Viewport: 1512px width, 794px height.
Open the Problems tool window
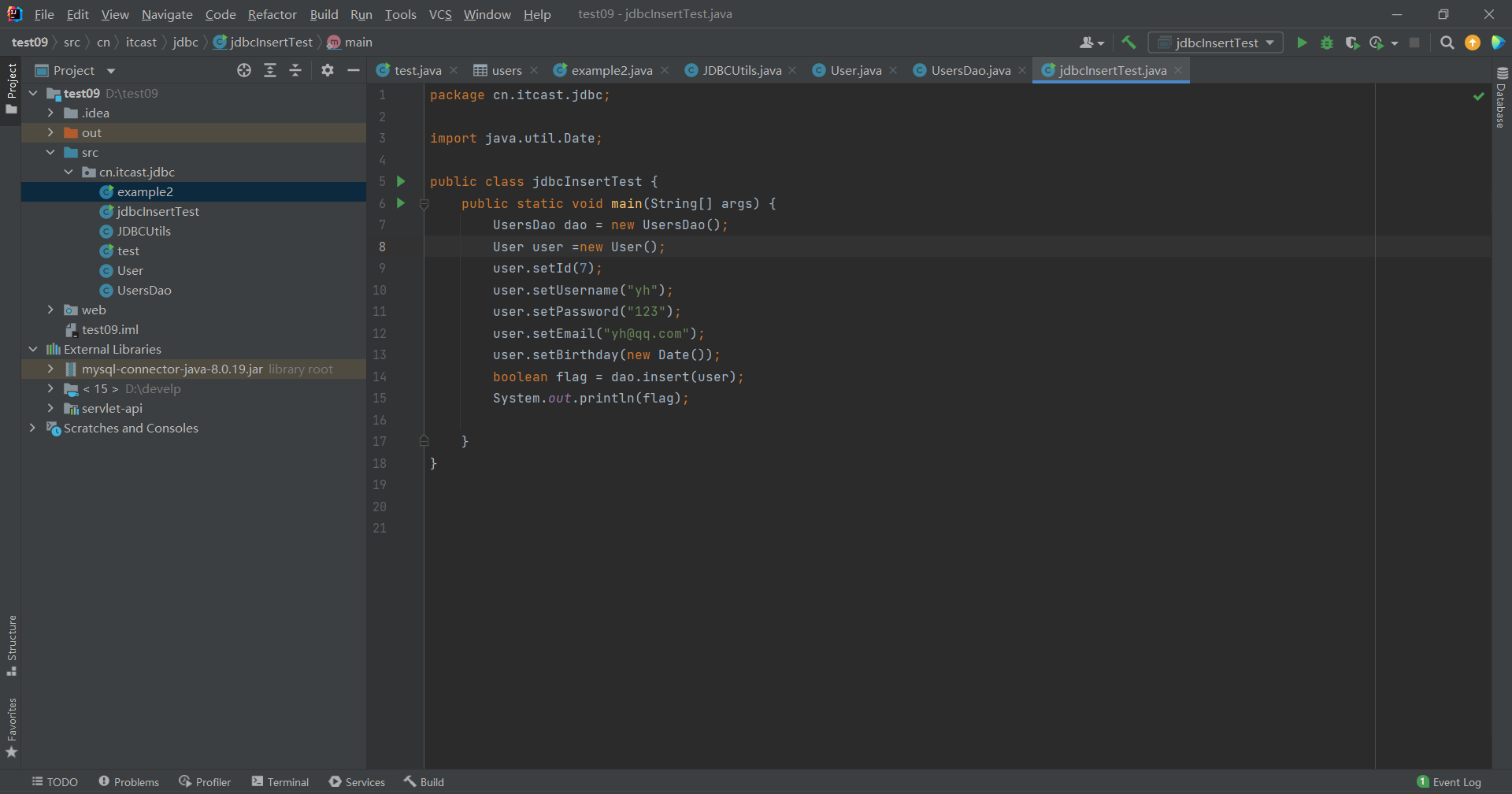[x=129, y=781]
